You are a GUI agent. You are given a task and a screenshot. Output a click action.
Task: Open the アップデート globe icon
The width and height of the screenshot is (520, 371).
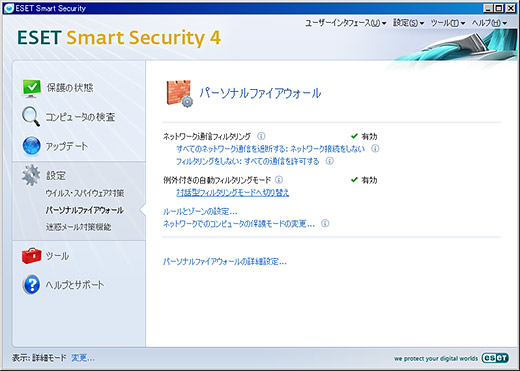pyautogui.click(x=32, y=146)
